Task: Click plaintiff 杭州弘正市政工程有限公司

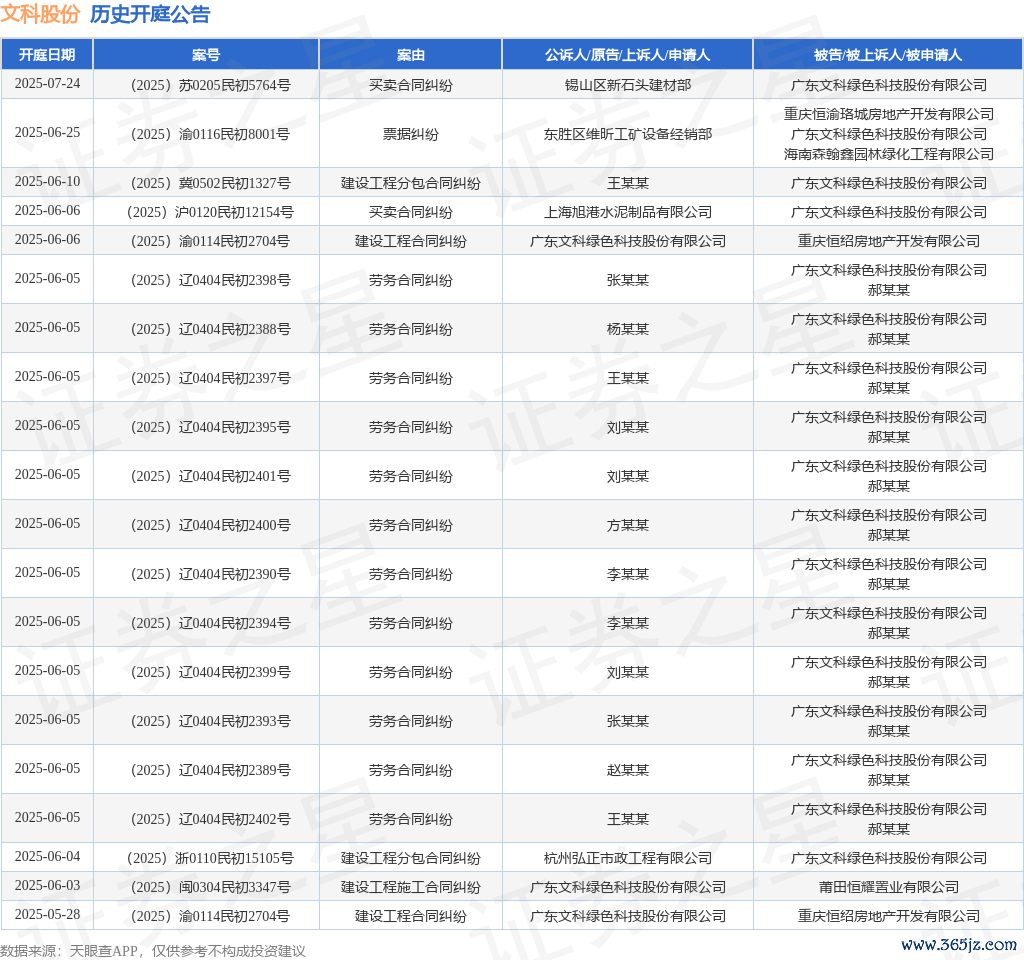Action: click(x=627, y=858)
